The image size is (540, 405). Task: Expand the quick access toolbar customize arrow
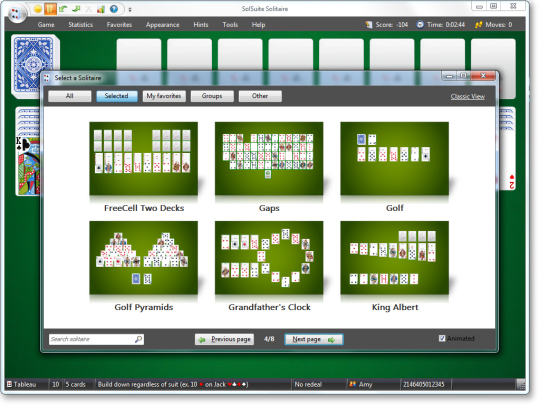[130, 10]
